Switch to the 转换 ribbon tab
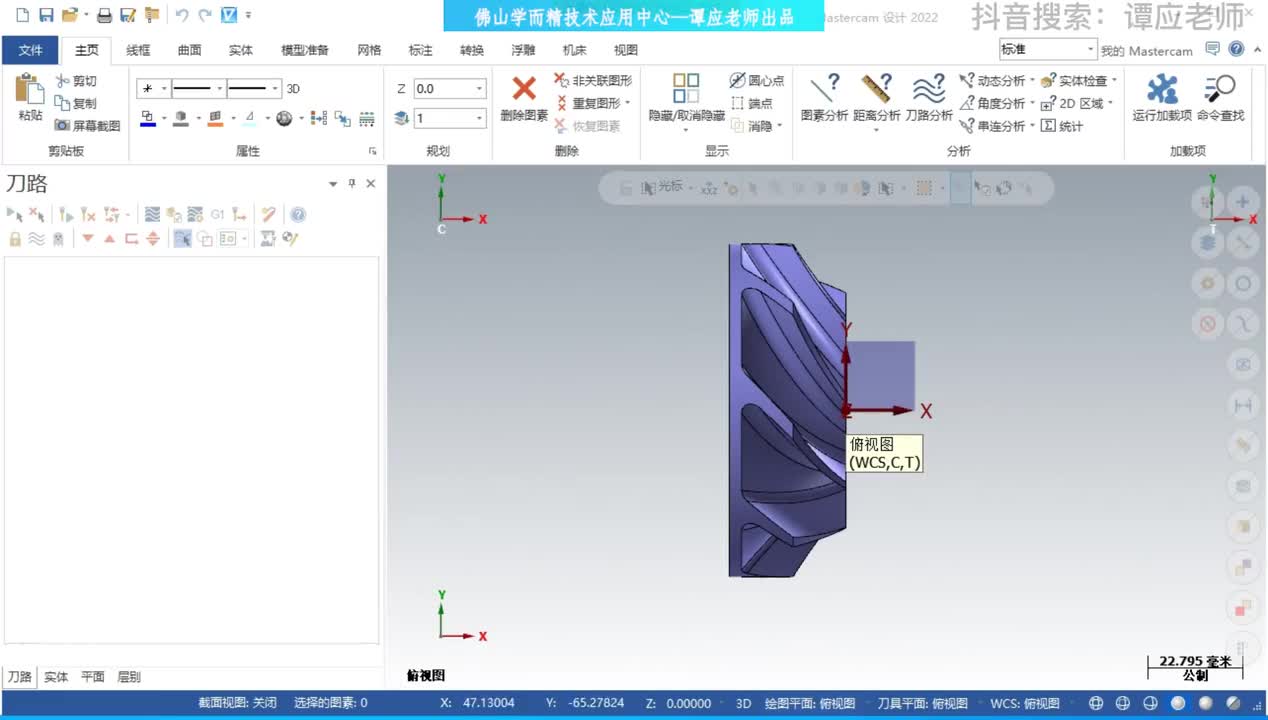Image resolution: width=1268 pixels, height=720 pixels. pos(472,50)
